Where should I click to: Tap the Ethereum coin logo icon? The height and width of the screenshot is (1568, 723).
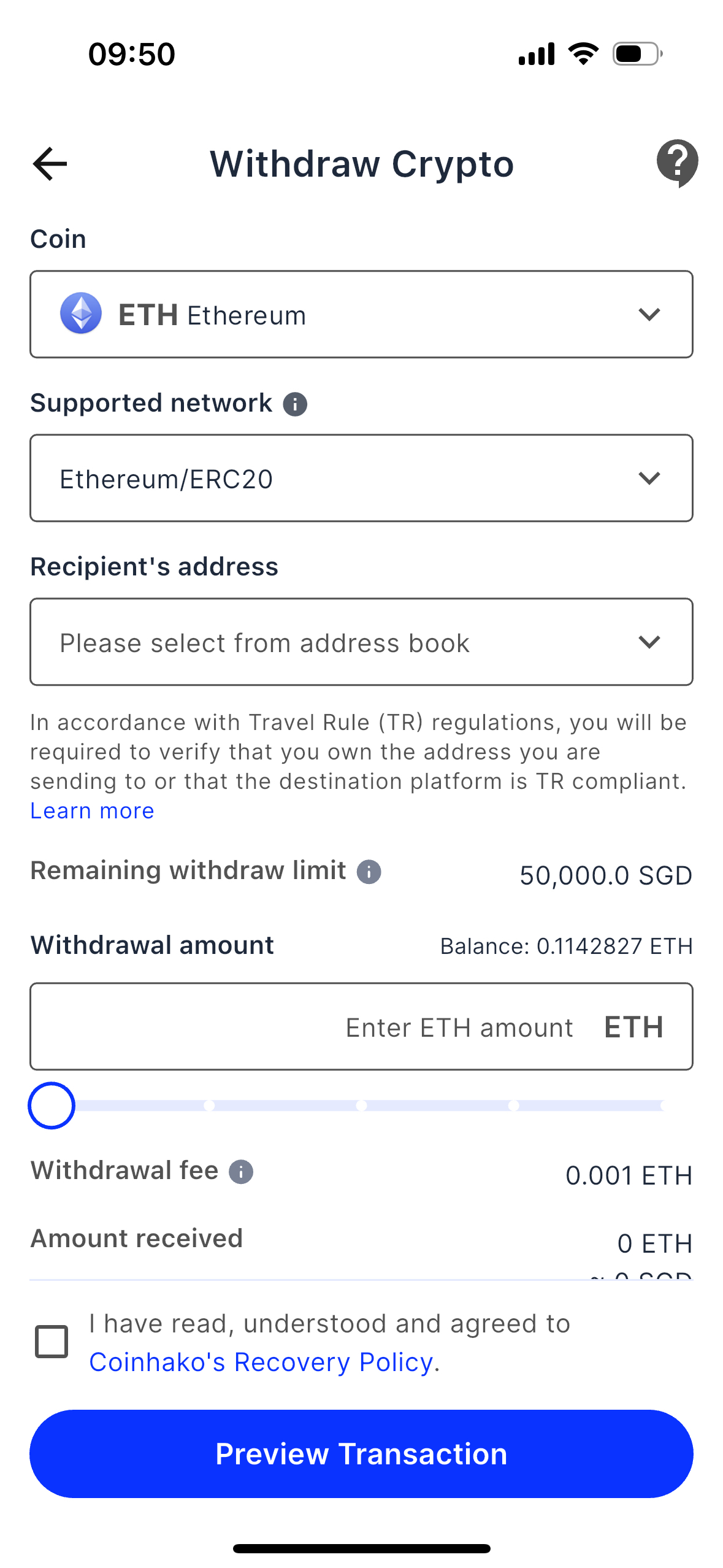tap(81, 313)
